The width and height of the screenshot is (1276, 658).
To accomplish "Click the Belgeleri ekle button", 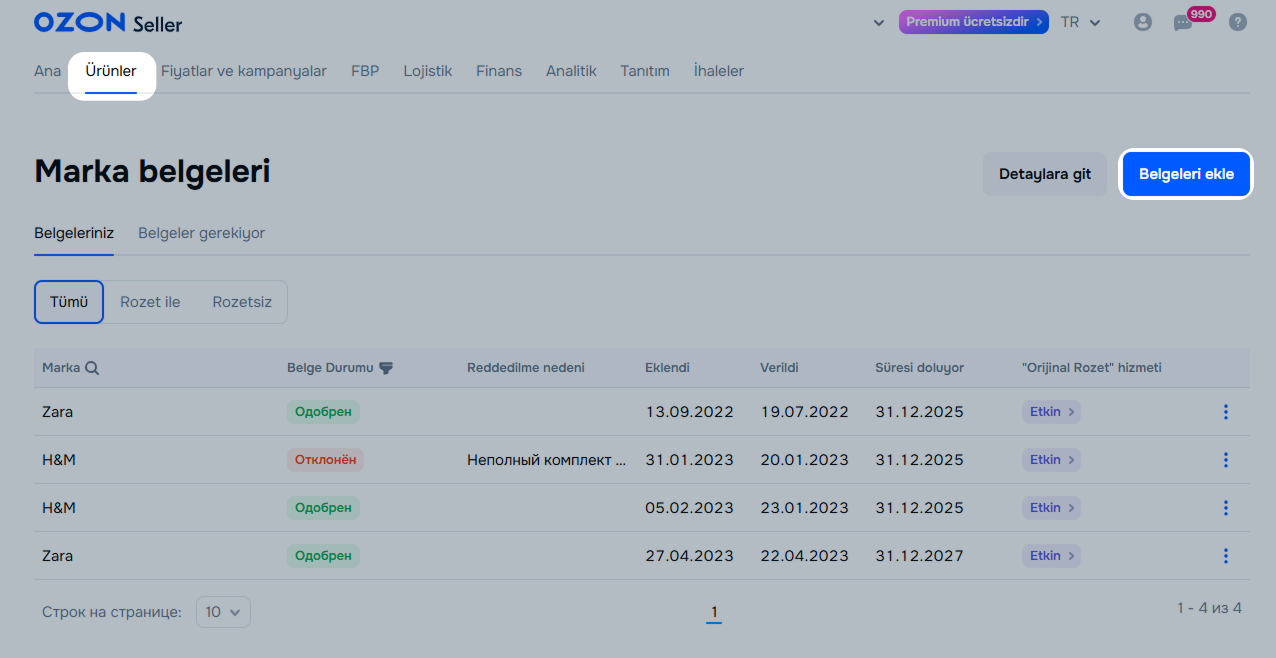I will (x=1186, y=174).
